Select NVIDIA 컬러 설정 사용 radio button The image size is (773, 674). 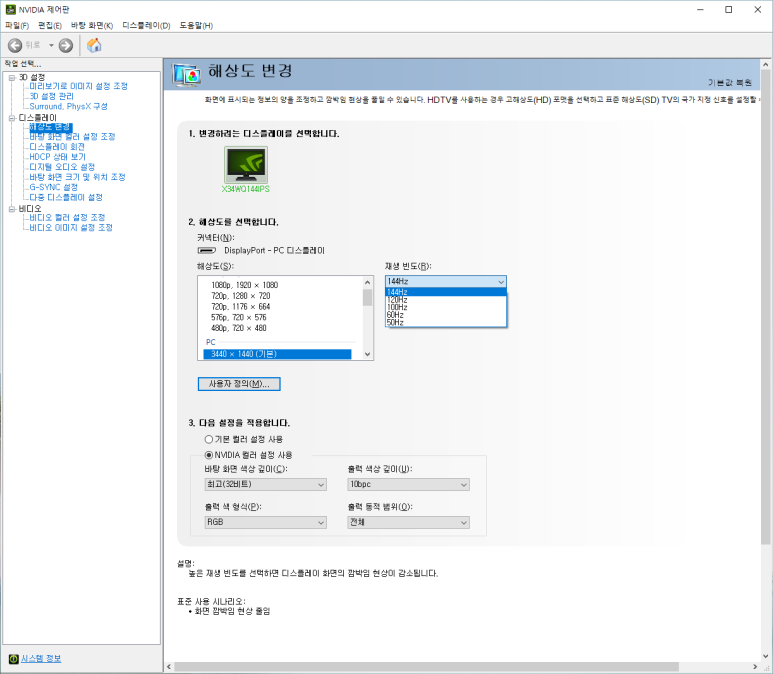click(x=209, y=455)
